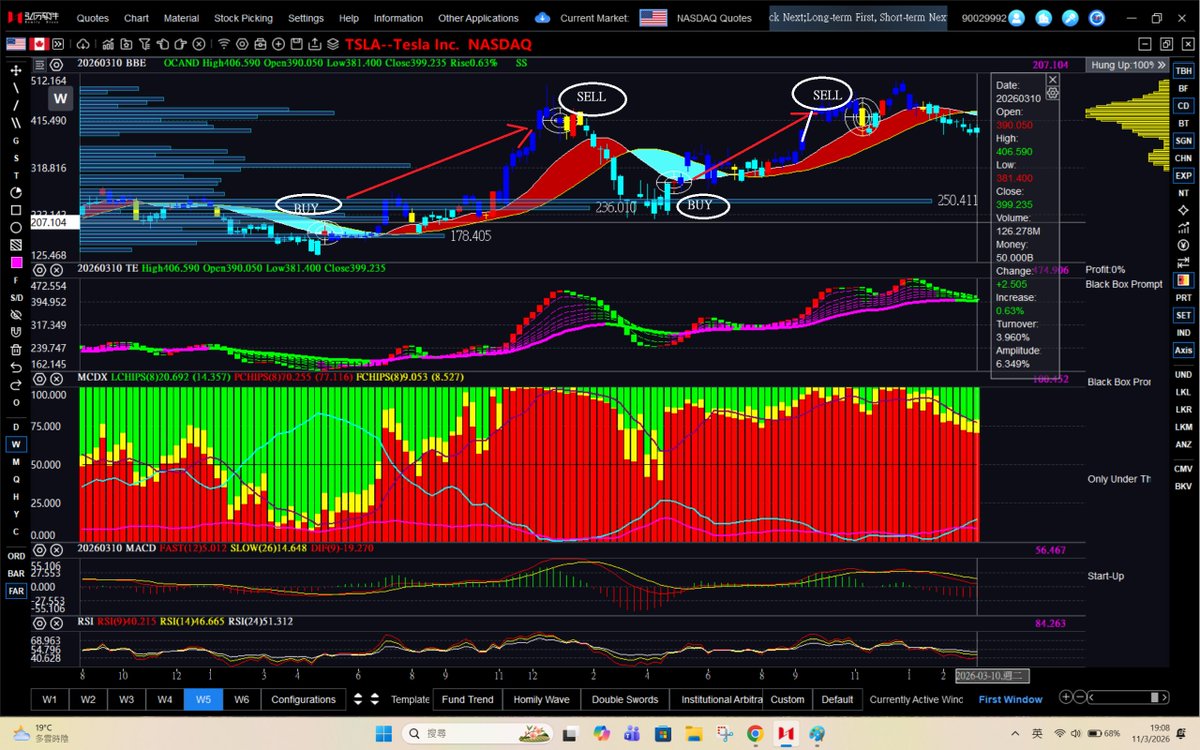Switch to monthly period M
This screenshot has width=1200, height=750.
(x=16, y=462)
